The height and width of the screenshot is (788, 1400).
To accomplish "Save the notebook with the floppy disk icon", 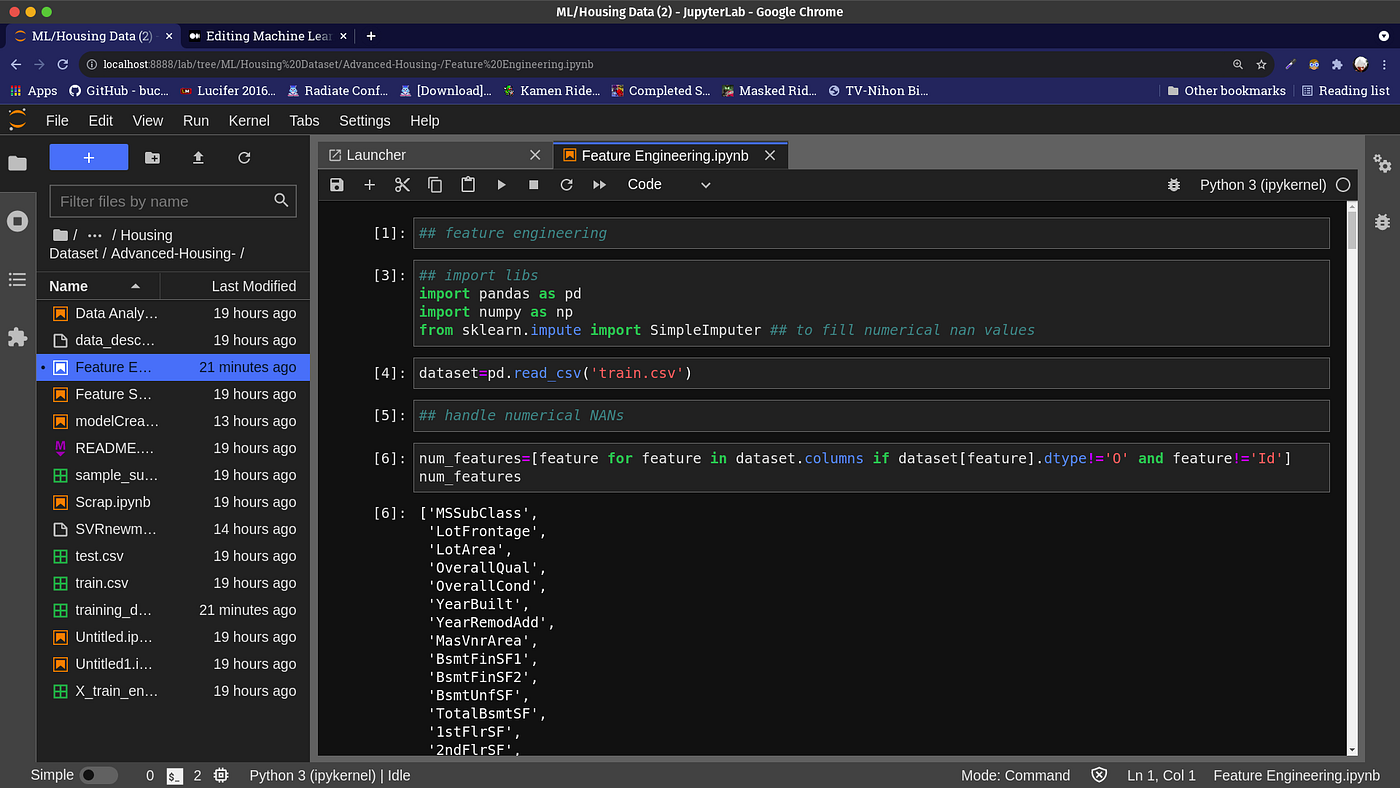I will coord(337,185).
